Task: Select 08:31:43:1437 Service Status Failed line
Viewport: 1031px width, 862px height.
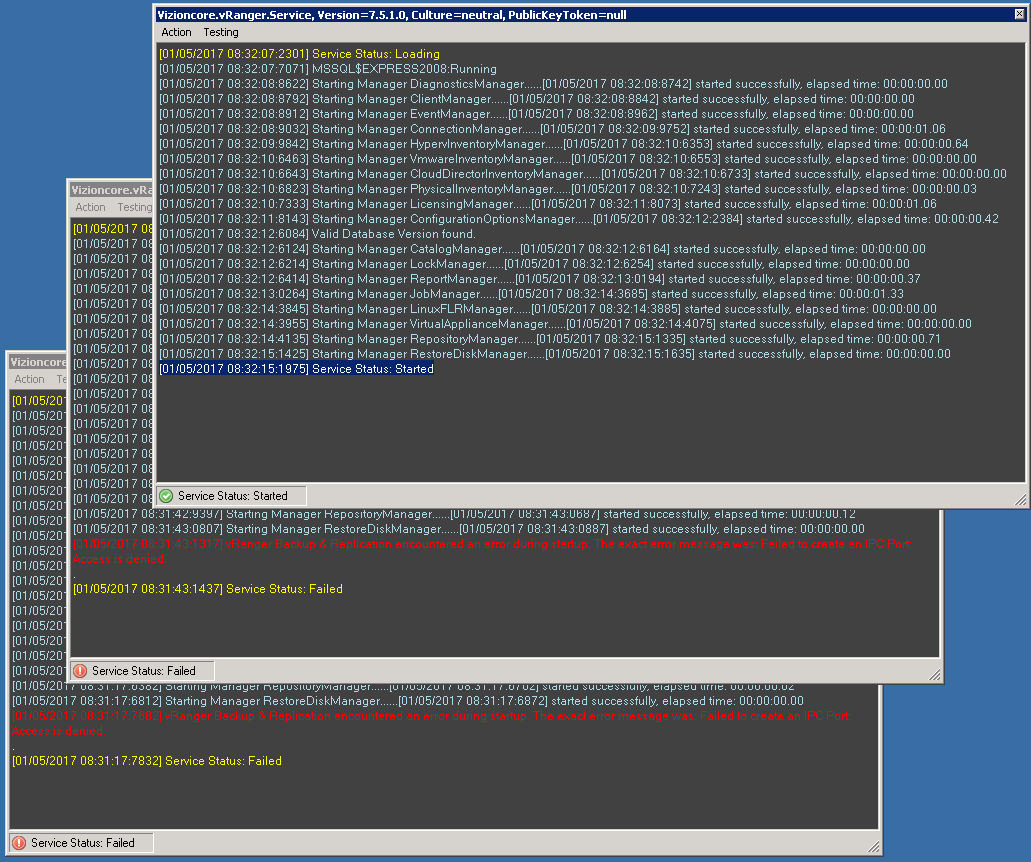Action: (208, 589)
